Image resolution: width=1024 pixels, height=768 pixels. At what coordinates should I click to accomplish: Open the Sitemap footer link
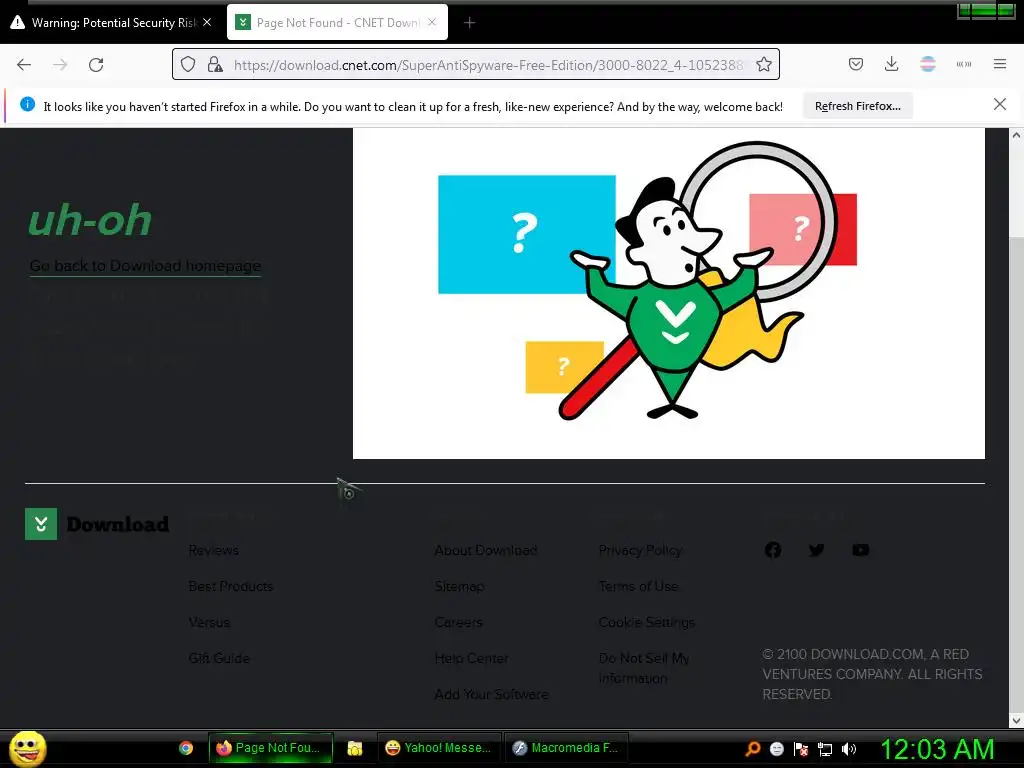click(x=459, y=586)
